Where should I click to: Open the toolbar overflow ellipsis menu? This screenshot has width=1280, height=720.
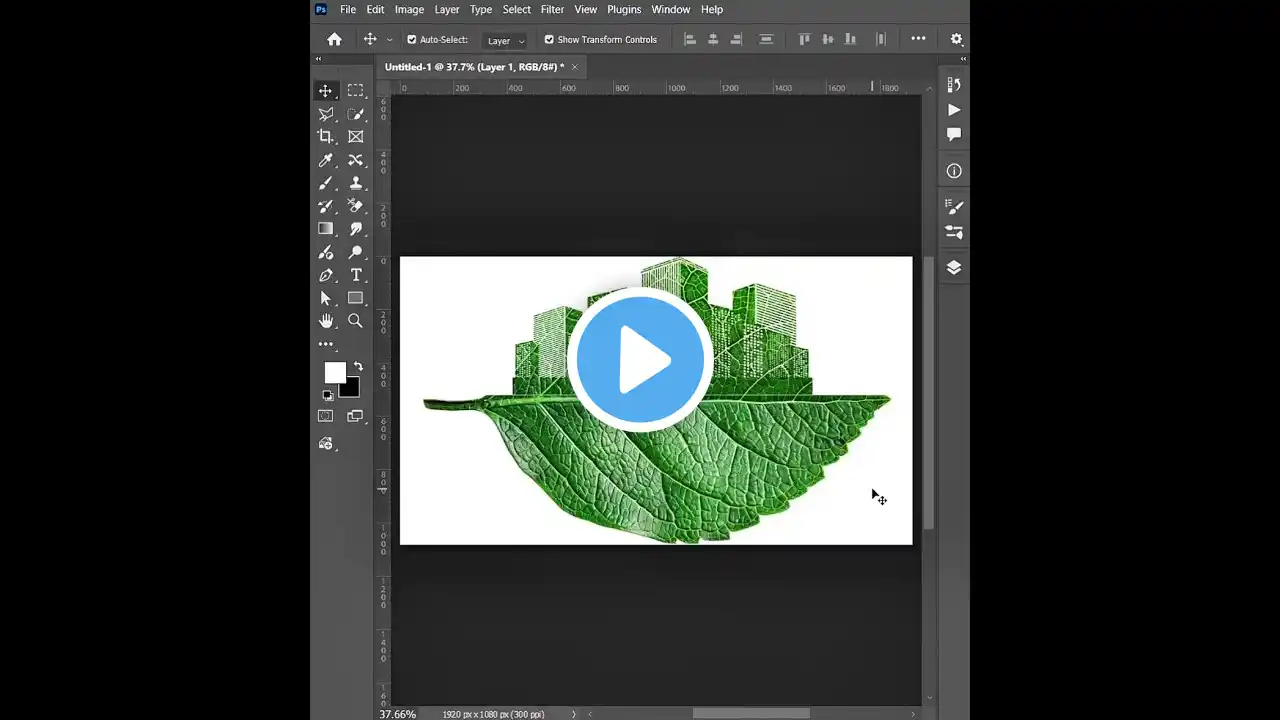tap(325, 344)
